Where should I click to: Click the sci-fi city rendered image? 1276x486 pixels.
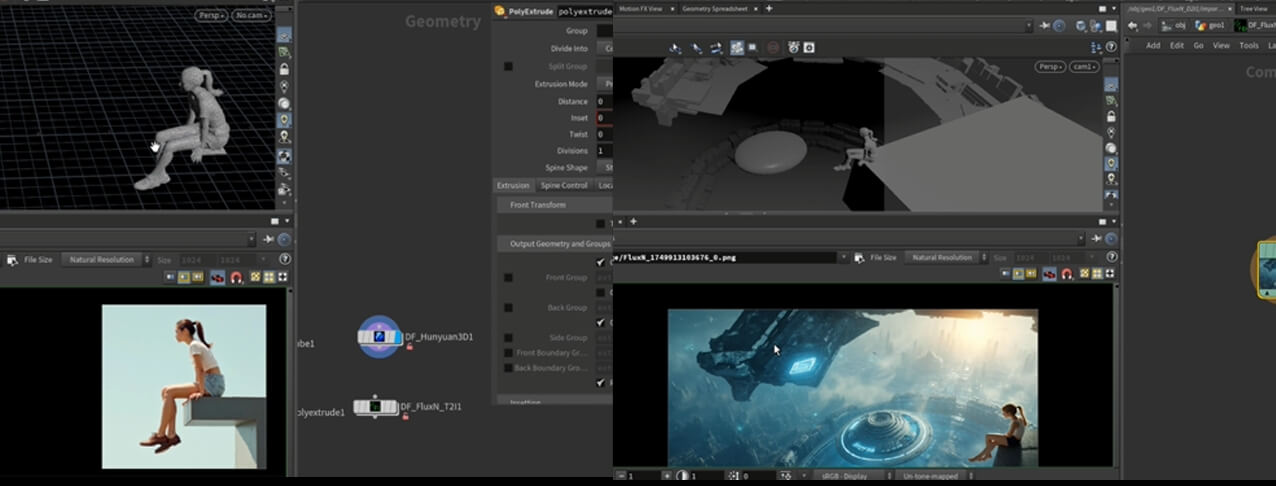(853, 388)
